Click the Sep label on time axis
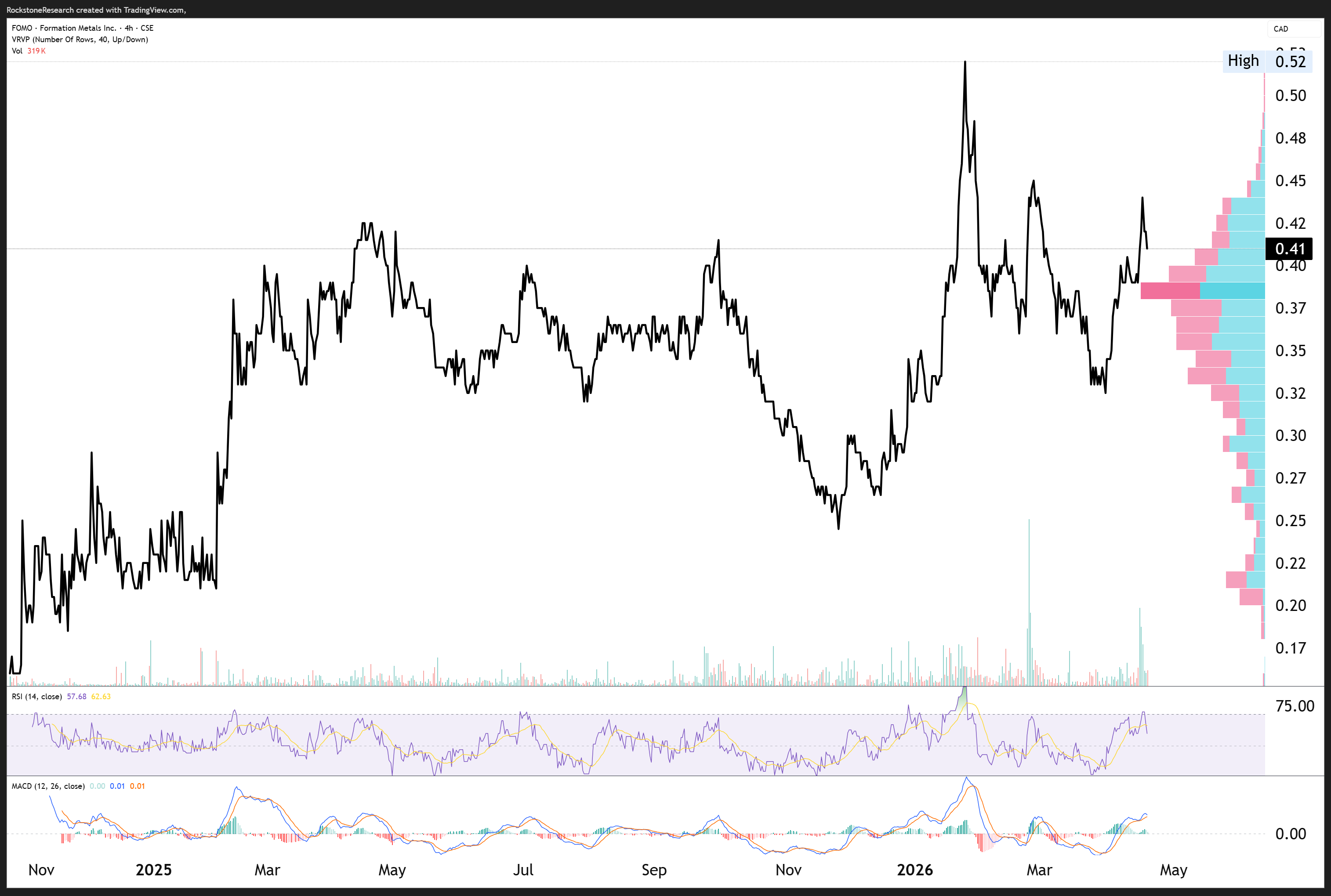This screenshot has height=896, width=1331. [653, 870]
